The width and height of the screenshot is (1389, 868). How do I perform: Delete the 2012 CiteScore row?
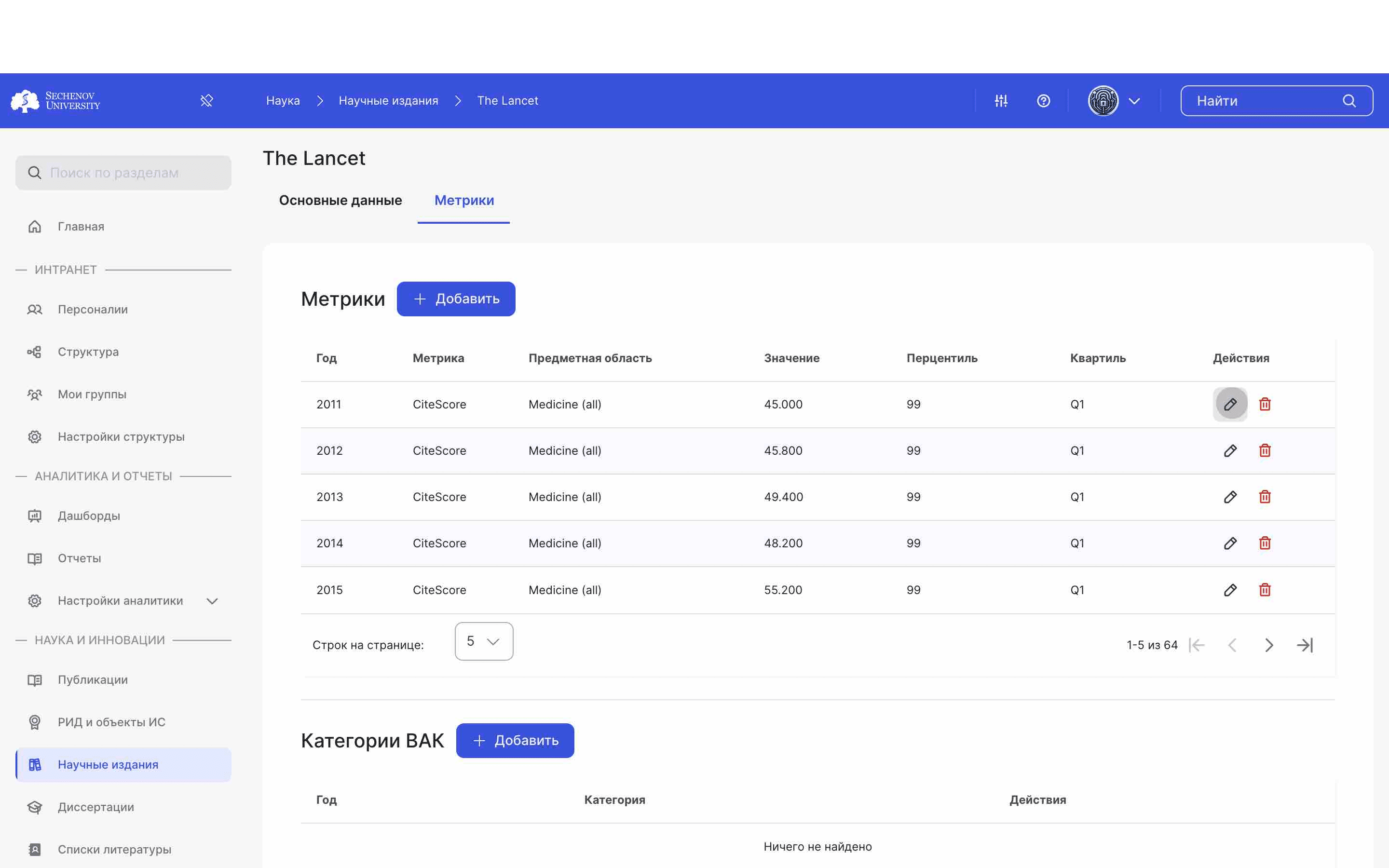point(1265,451)
